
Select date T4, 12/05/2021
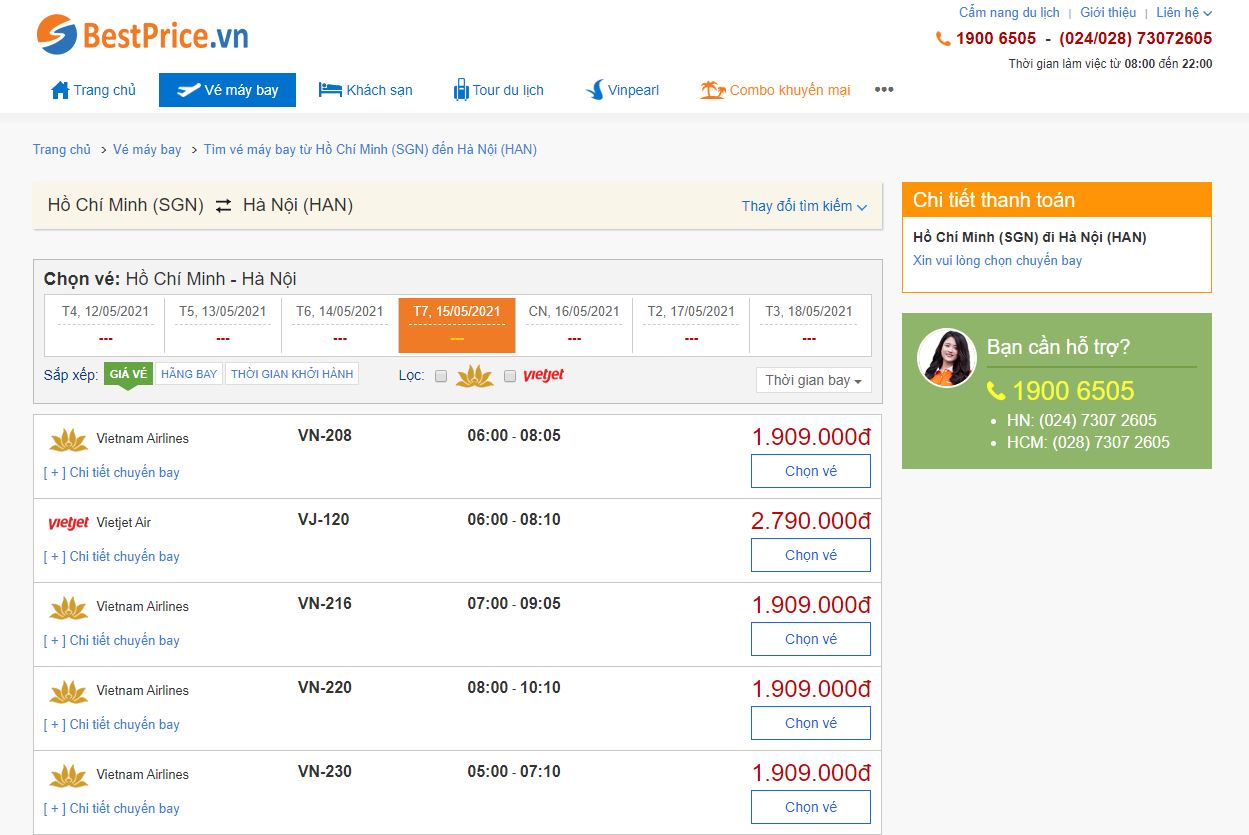tap(106, 325)
